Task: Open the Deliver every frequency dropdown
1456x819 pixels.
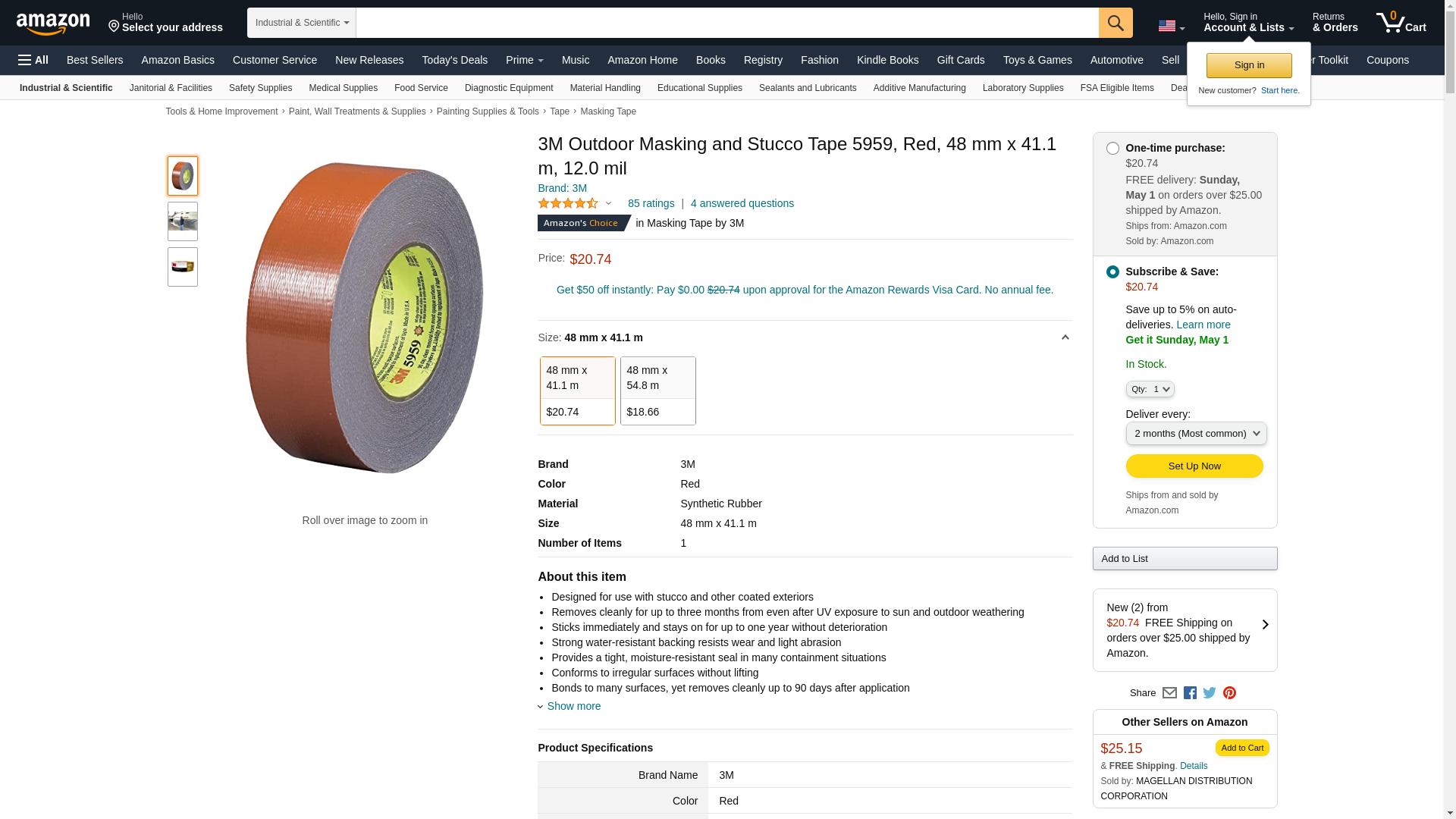Action: coord(1196,434)
